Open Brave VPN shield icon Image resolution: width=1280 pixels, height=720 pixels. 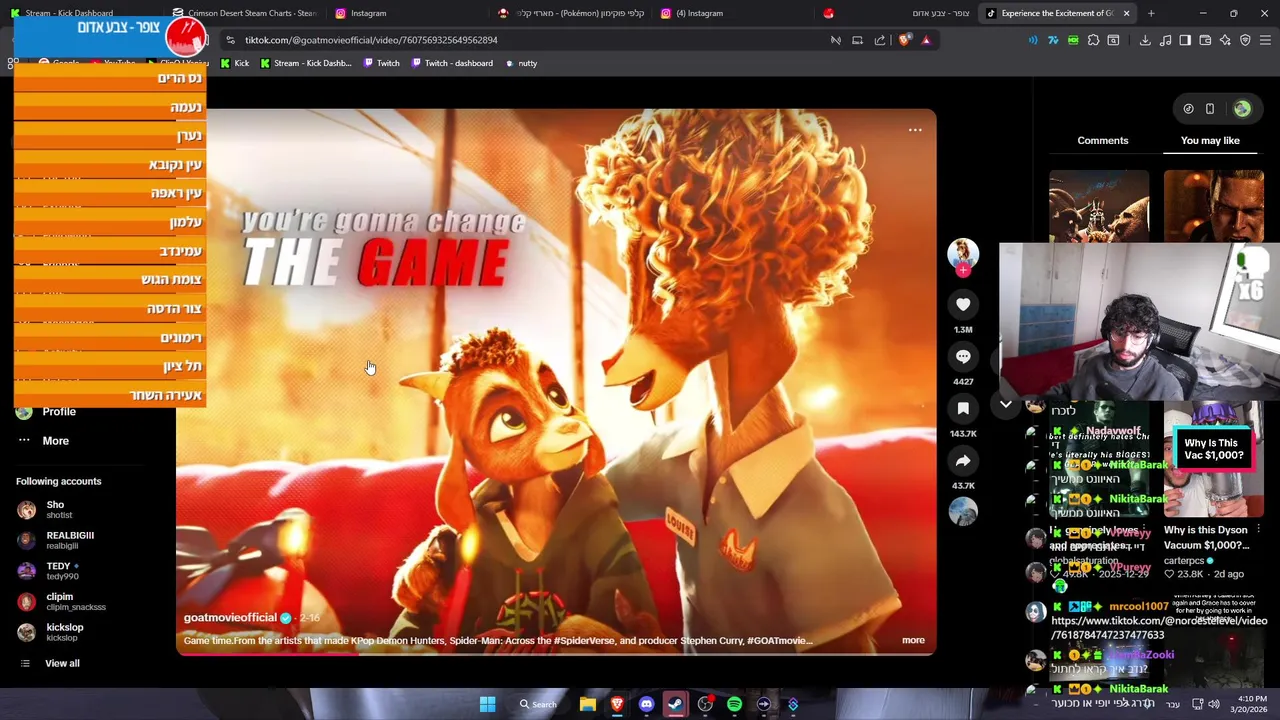pos(1245,40)
